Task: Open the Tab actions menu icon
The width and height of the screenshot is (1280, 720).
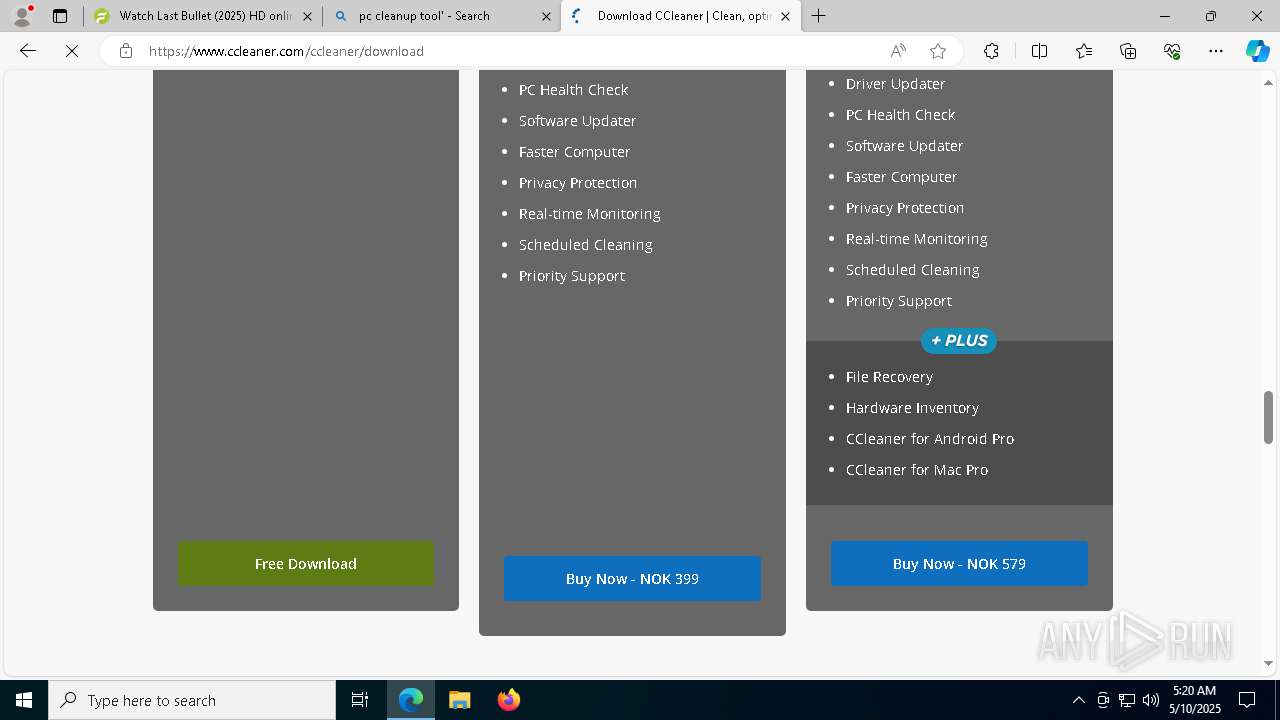Action: [60, 16]
